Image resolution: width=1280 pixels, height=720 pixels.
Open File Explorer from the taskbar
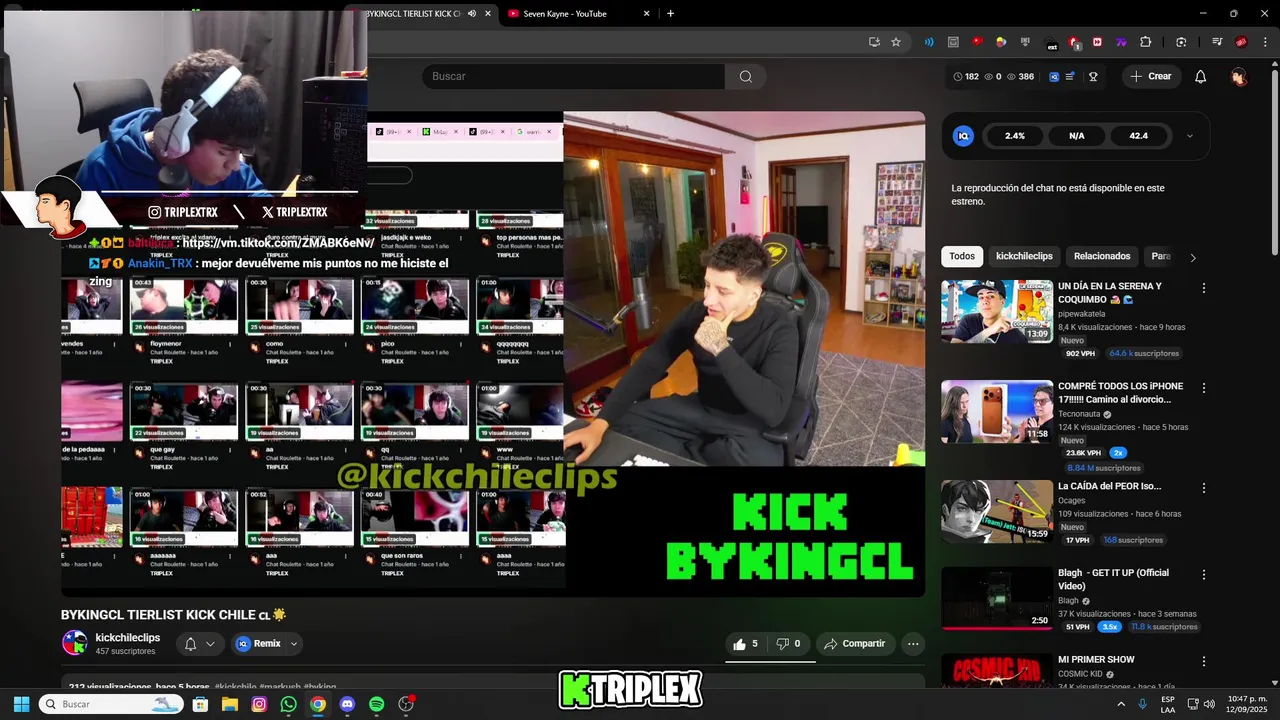pyautogui.click(x=230, y=704)
